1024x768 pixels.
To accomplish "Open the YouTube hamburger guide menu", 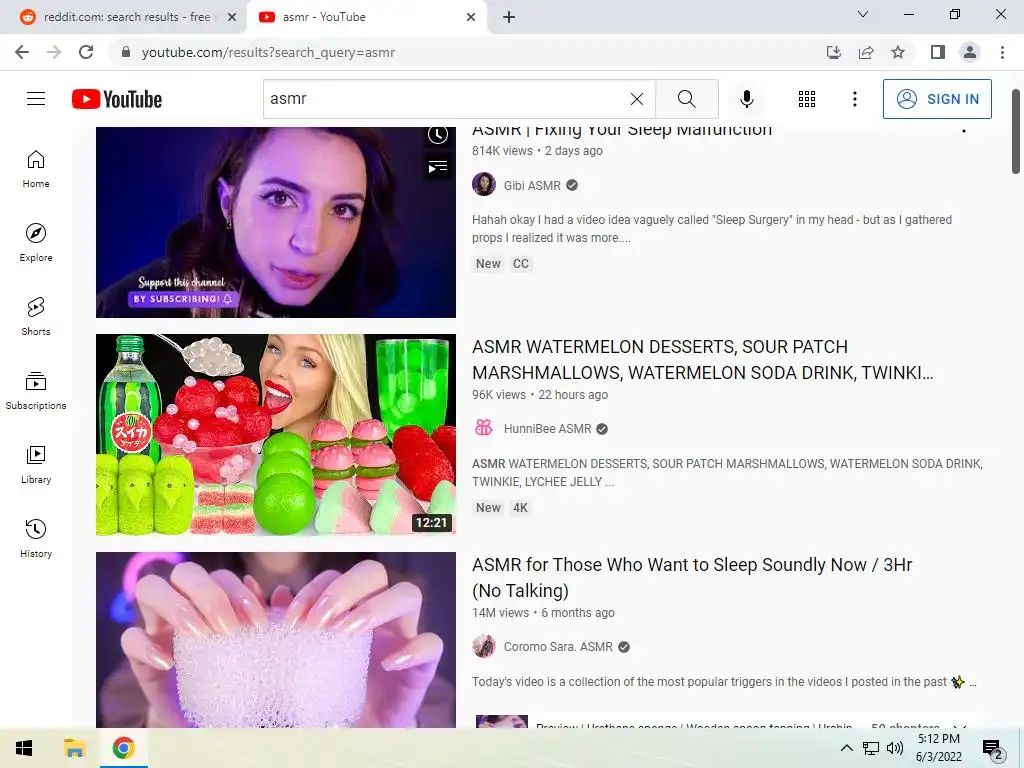I will (36, 99).
